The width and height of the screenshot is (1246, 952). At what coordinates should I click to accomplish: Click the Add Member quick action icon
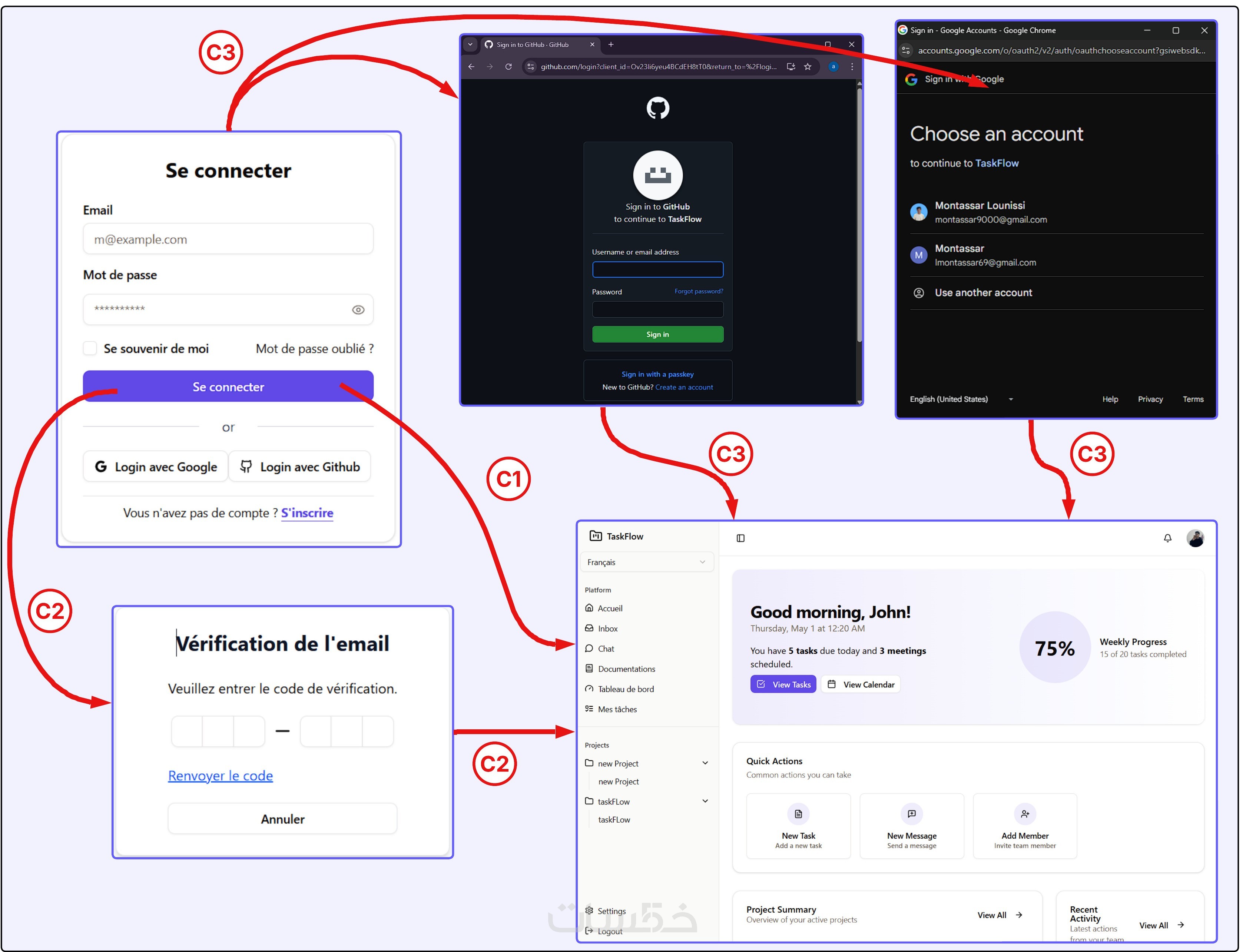pyautogui.click(x=1024, y=814)
